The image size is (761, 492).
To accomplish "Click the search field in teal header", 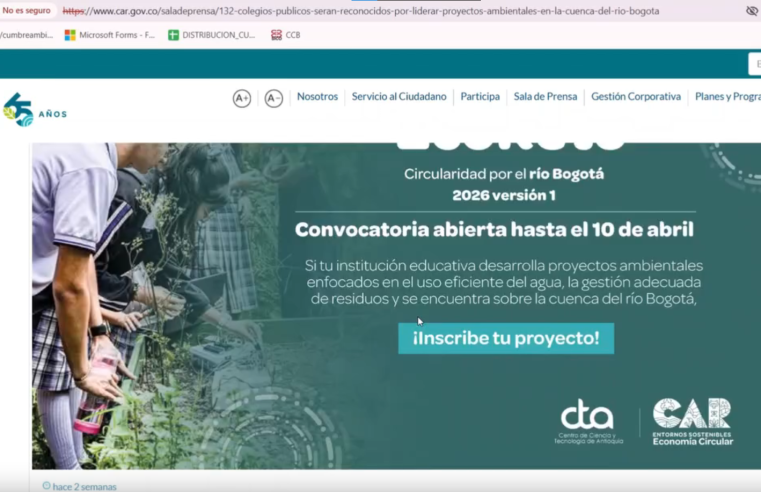I will (755, 64).
